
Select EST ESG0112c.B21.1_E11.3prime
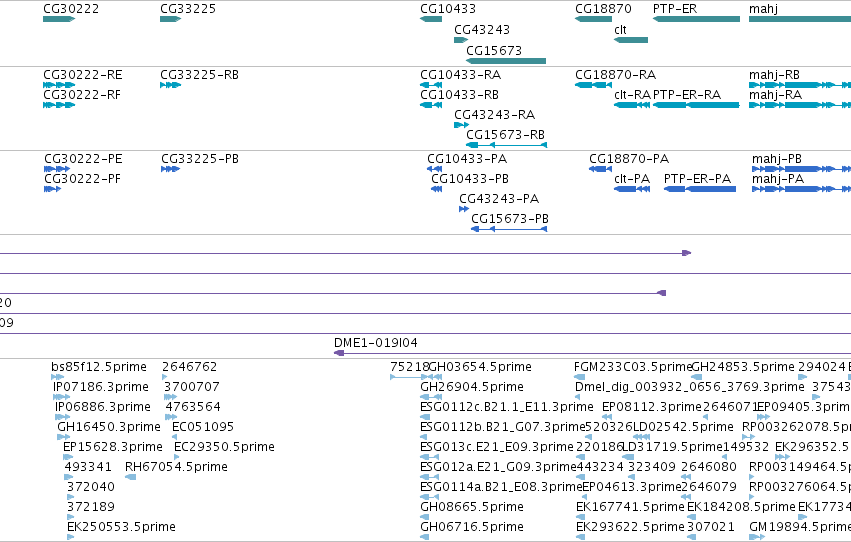[x=425, y=417]
